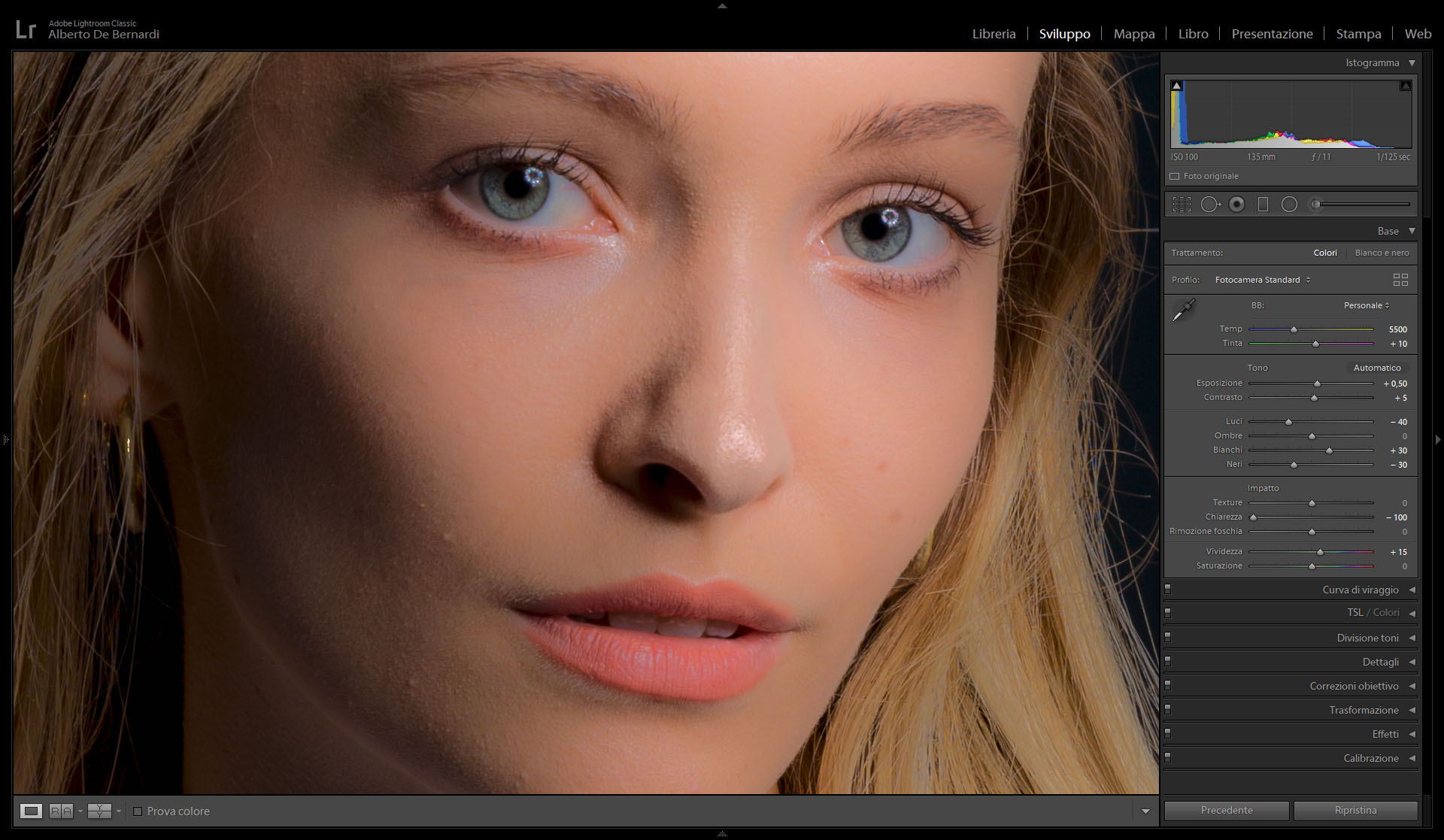Click the Precedente button
The height and width of the screenshot is (840, 1444).
[x=1226, y=811]
